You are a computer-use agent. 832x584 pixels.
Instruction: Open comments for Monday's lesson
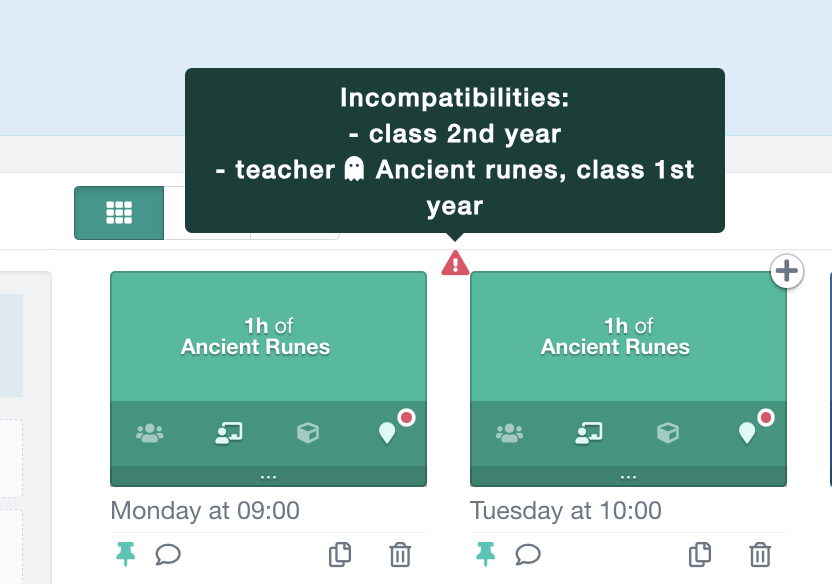pyautogui.click(x=168, y=555)
